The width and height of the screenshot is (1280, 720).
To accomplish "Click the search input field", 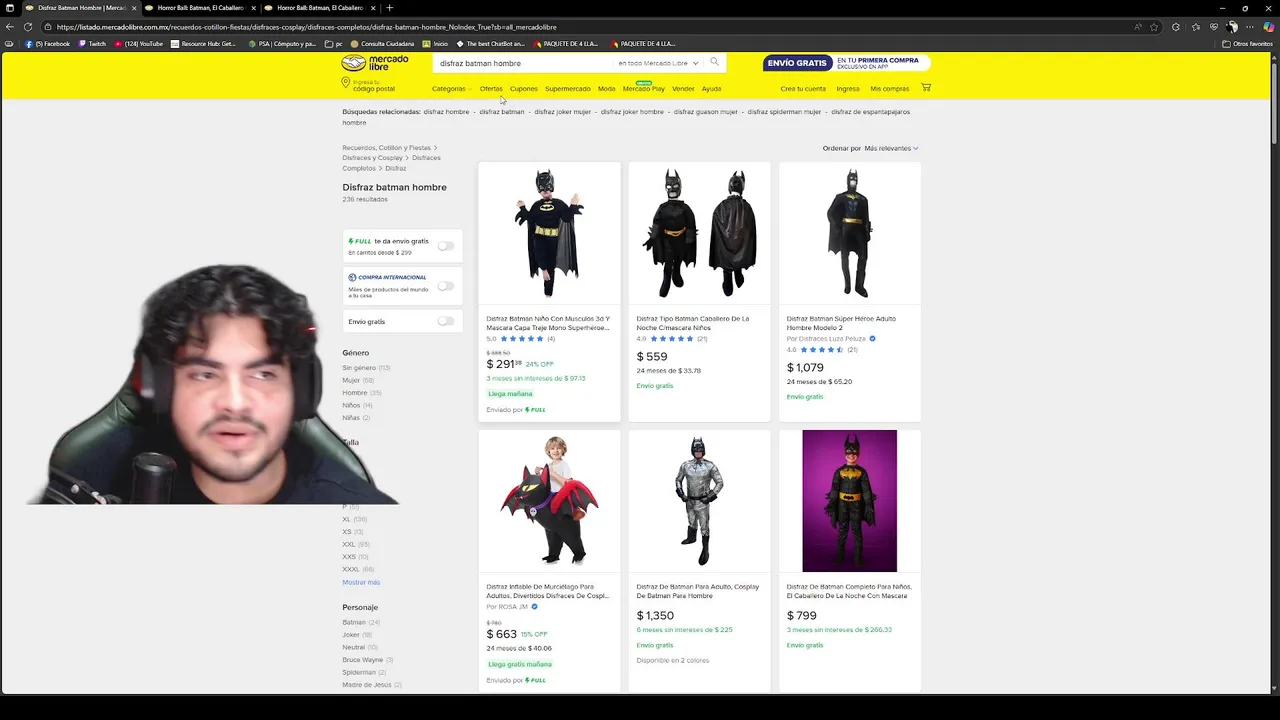I will click(x=523, y=63).
